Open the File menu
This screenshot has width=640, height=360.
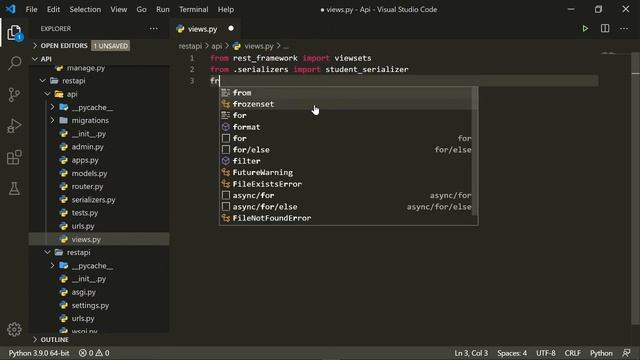[31, 9]
